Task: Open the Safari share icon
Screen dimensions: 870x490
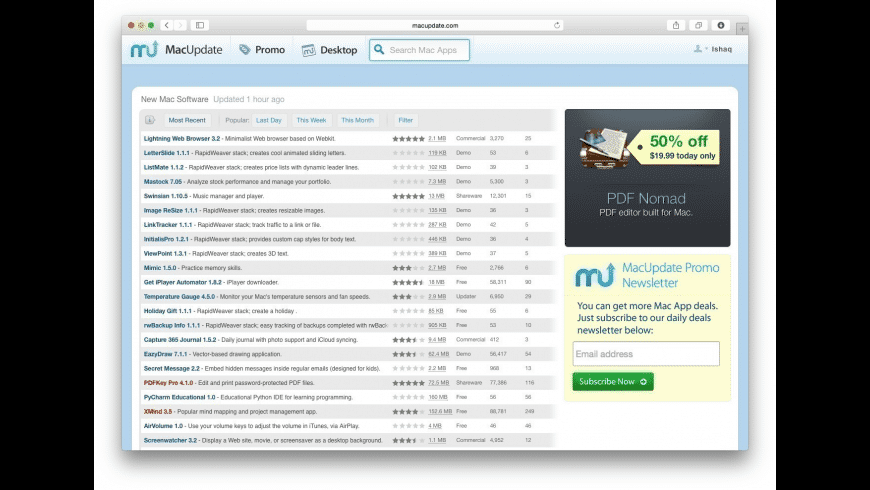Action: 676,25
